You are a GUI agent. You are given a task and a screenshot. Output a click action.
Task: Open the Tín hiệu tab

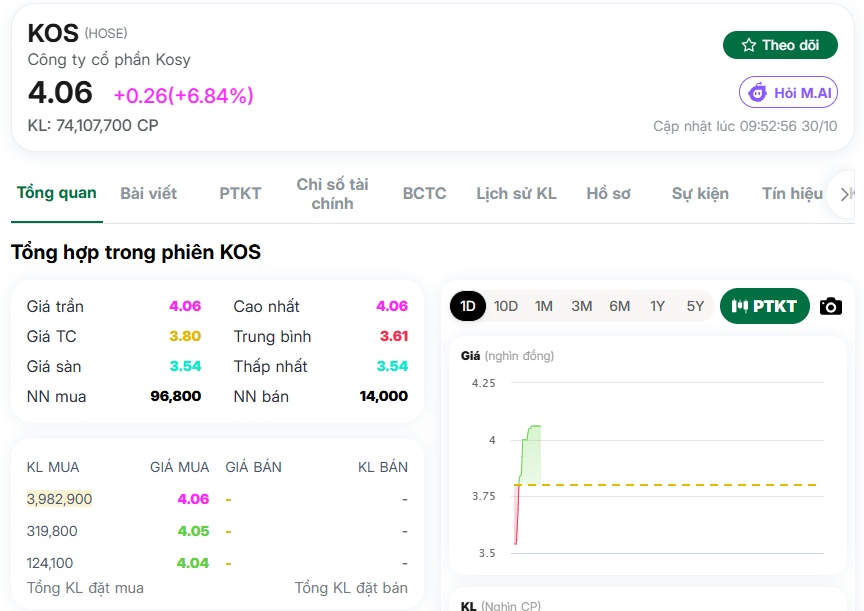click(x=792, y=193)
